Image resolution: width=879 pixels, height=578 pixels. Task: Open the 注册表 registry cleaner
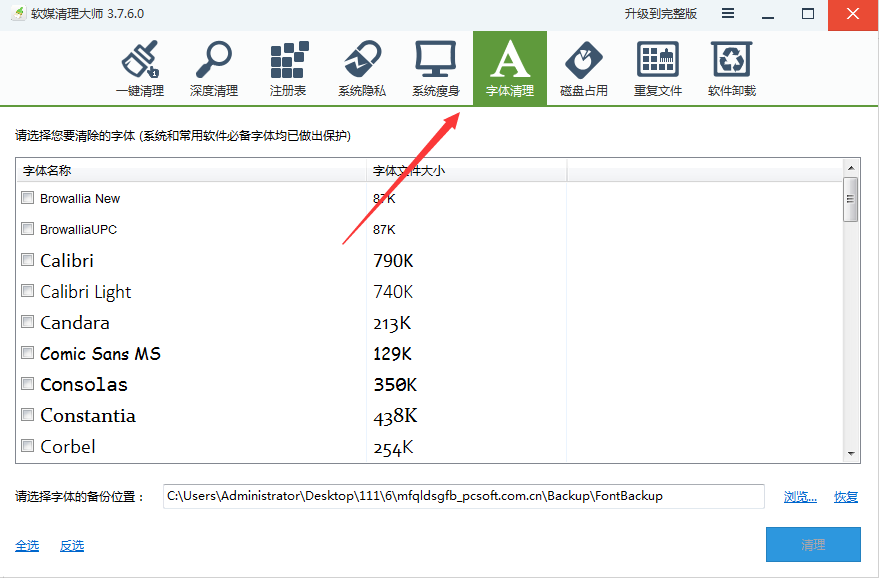(x=288, y=68)
